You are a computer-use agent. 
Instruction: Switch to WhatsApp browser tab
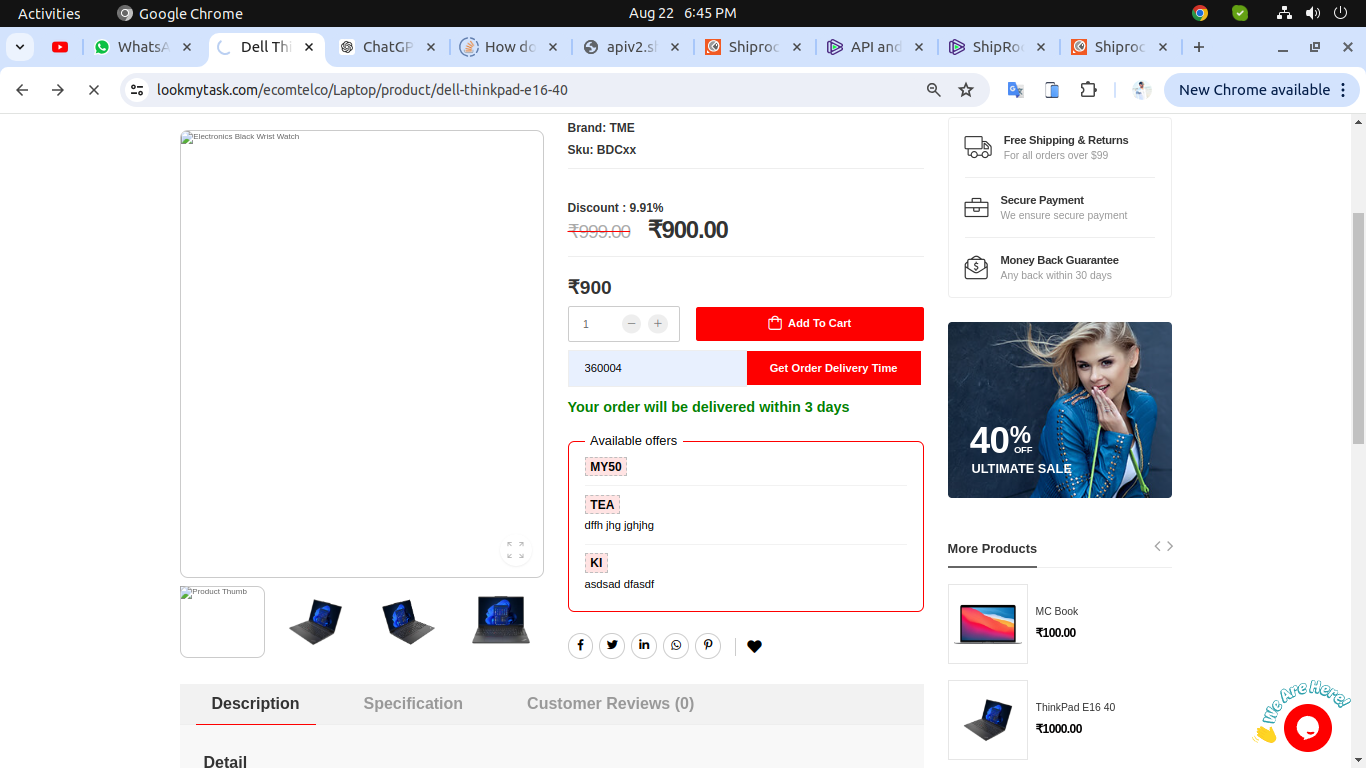click(144, 47)
